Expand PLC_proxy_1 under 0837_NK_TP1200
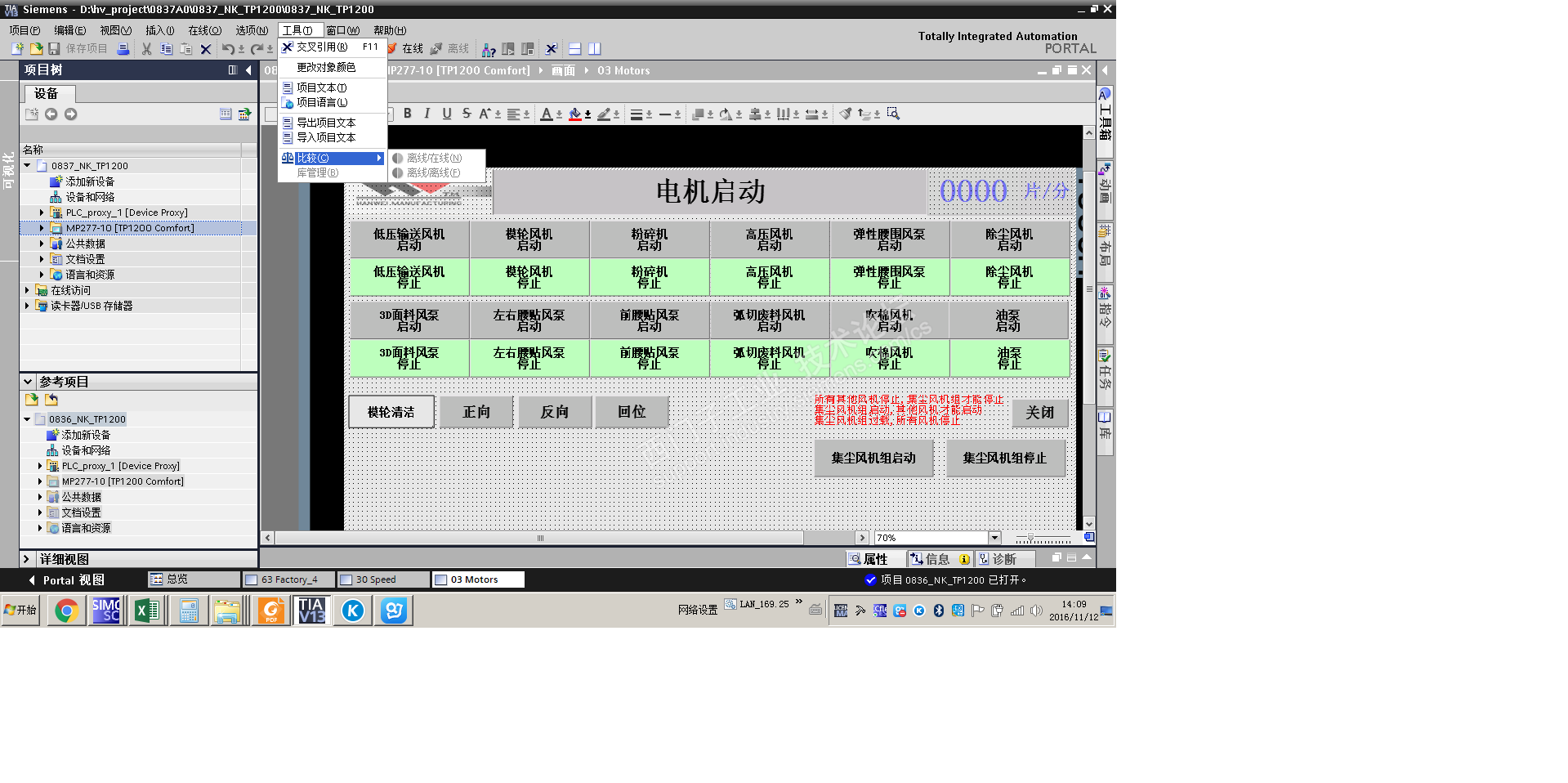Screen dimensions: 1568x783 click(42, 213)
